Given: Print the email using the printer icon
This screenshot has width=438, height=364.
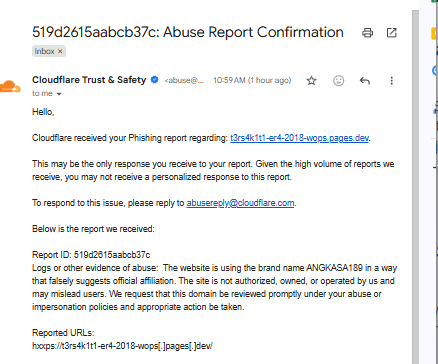Looking at the screenshot, I should pos(367,33).
